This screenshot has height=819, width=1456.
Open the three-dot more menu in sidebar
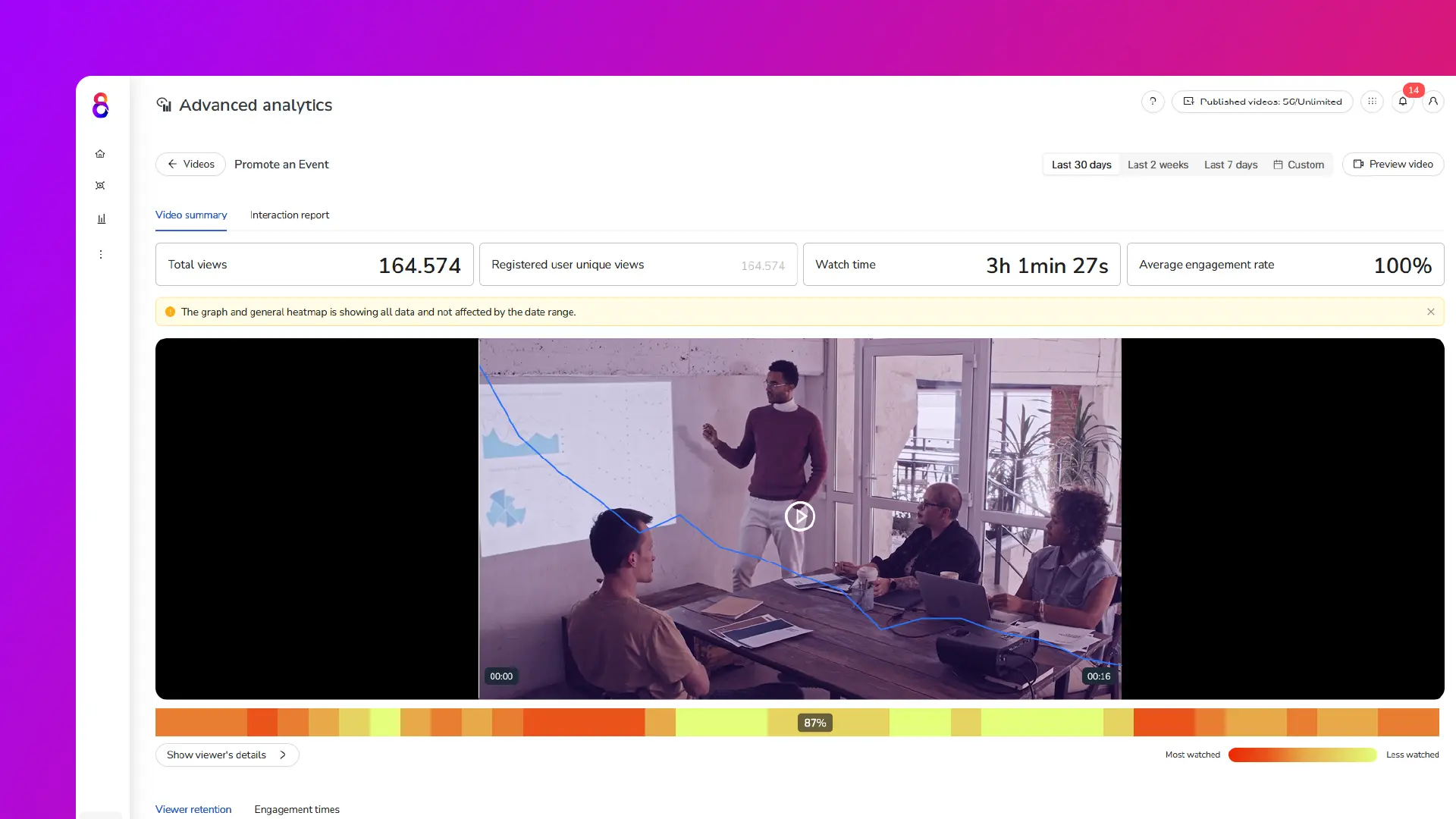100,255
